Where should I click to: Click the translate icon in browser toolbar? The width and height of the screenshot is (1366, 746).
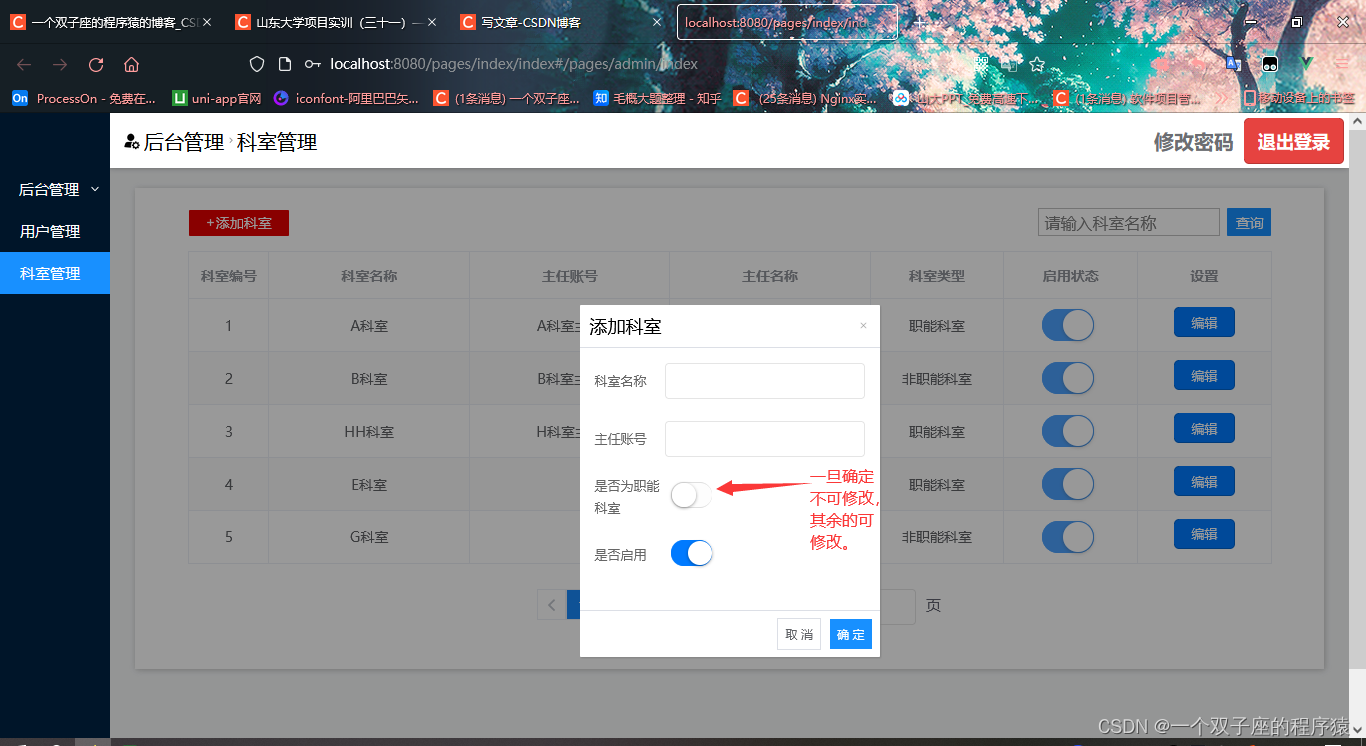pyautogui.click(x=1233, y=64)
